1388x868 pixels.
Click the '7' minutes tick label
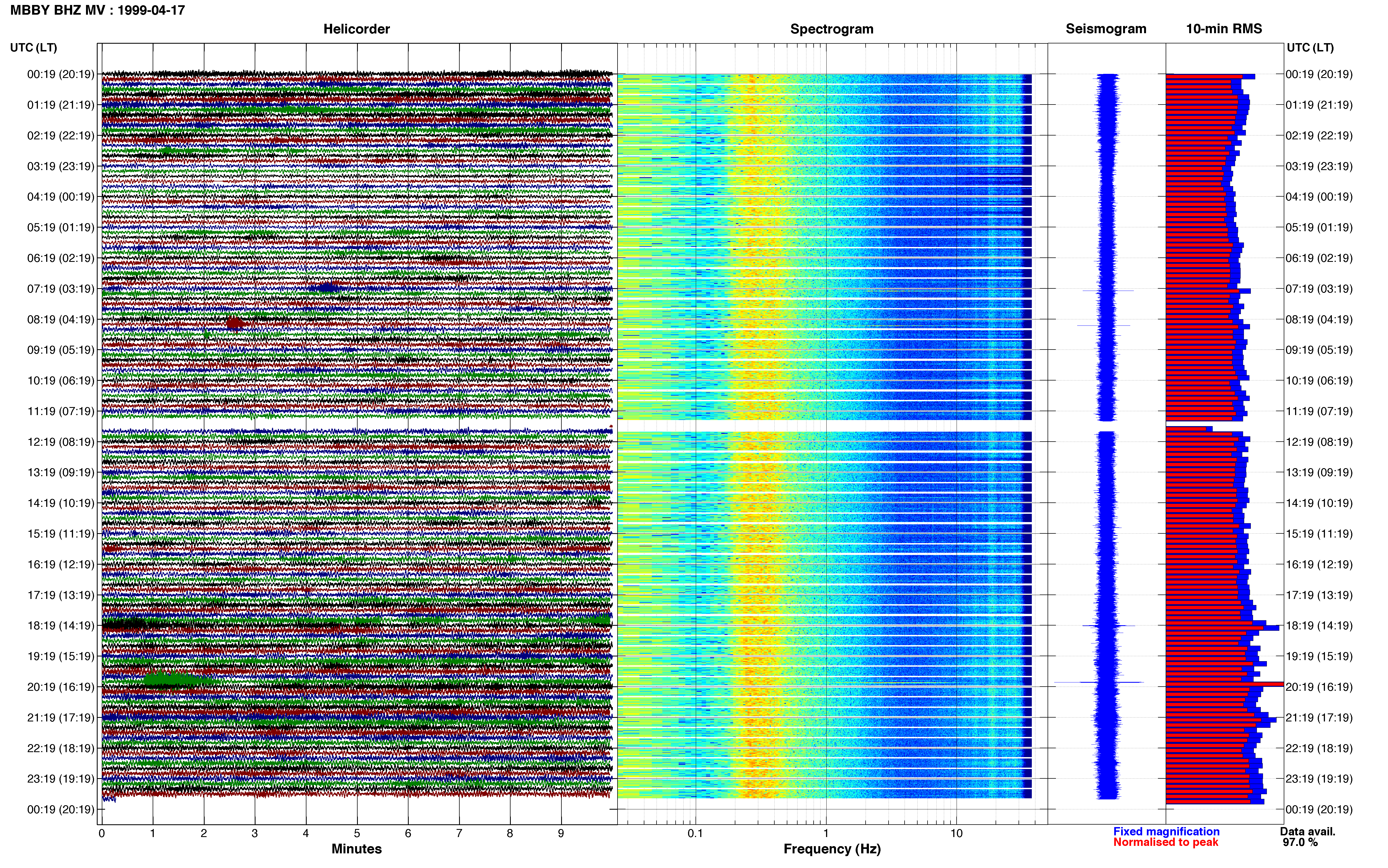[459, 833]
